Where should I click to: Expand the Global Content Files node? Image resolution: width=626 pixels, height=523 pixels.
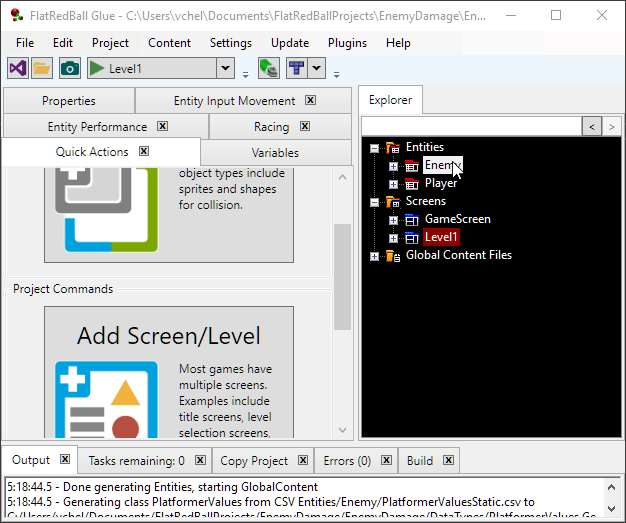click(375, 256)
